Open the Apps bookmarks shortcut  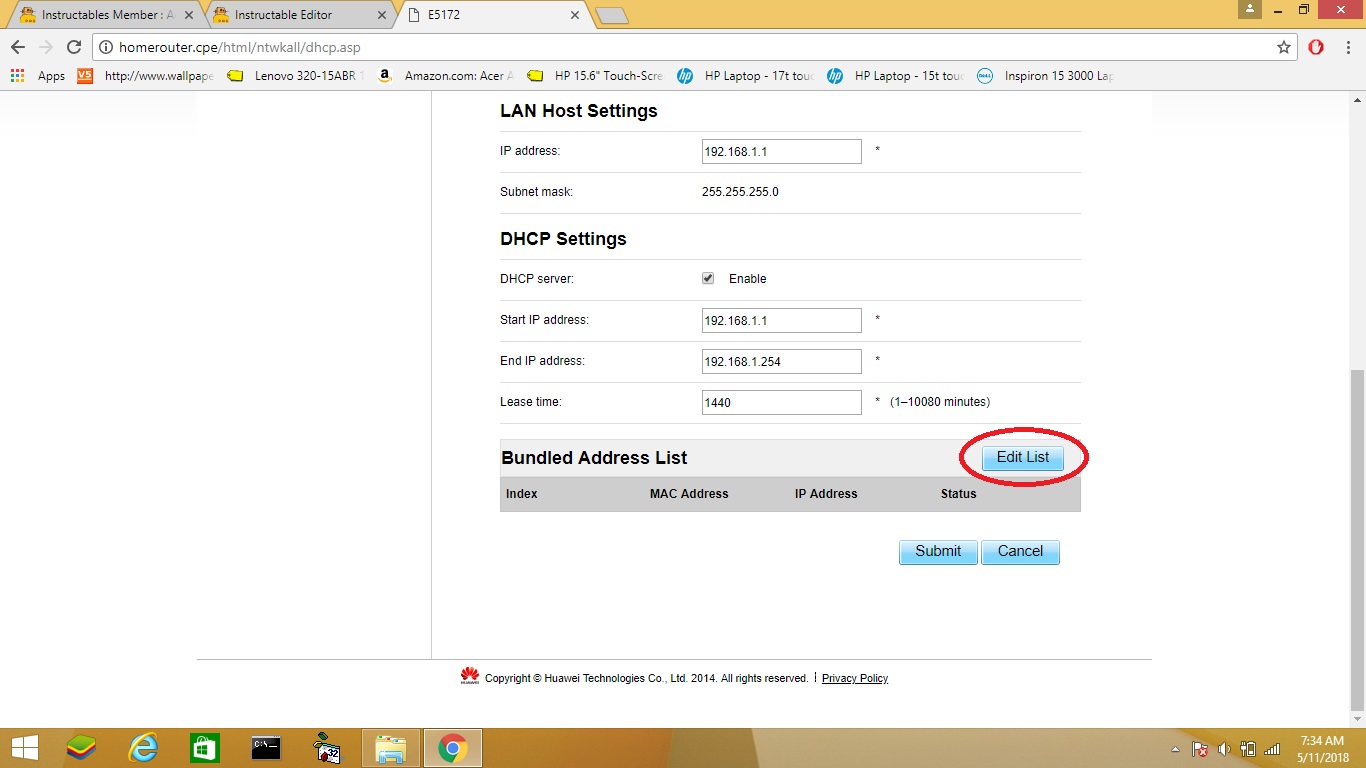(x=38, y=76)
